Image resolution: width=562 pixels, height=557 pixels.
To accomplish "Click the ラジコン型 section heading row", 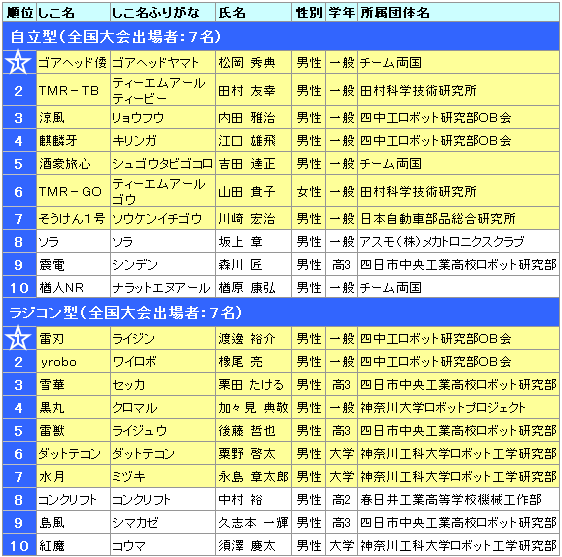I will pyautogui.click(x=281, y=313).
